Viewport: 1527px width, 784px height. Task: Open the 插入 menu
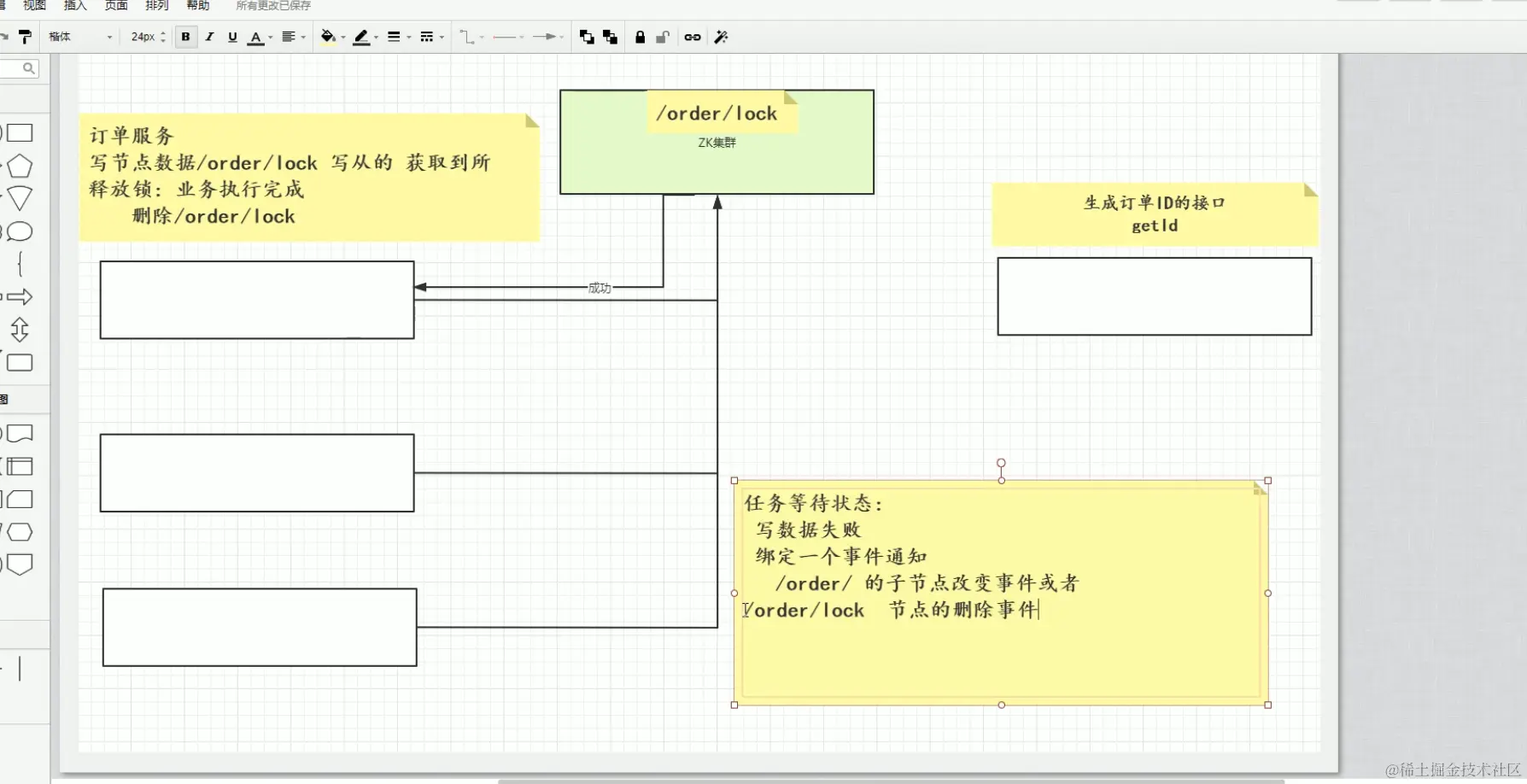pyautogui.click(x=75, y=5)
